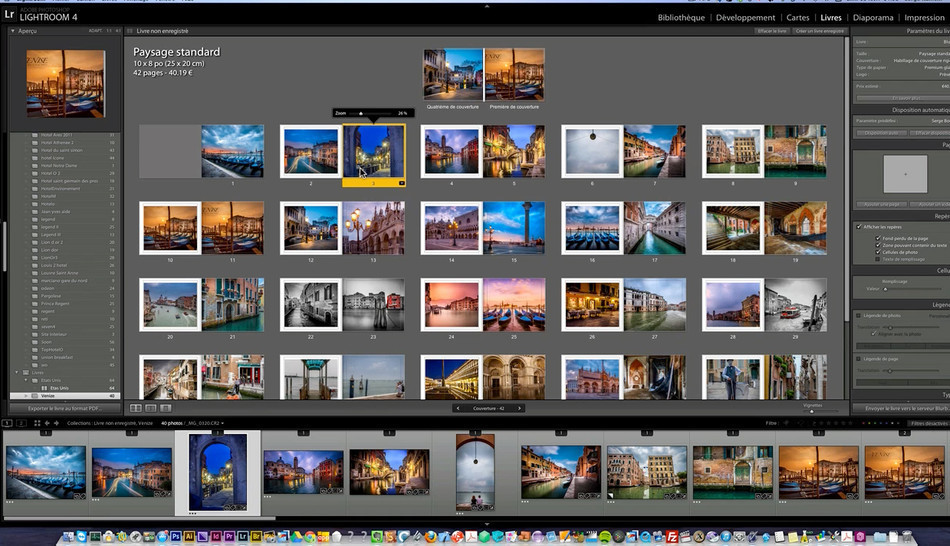Open the Diaporama module
This screenshot has height=546, width=950.
872,18
